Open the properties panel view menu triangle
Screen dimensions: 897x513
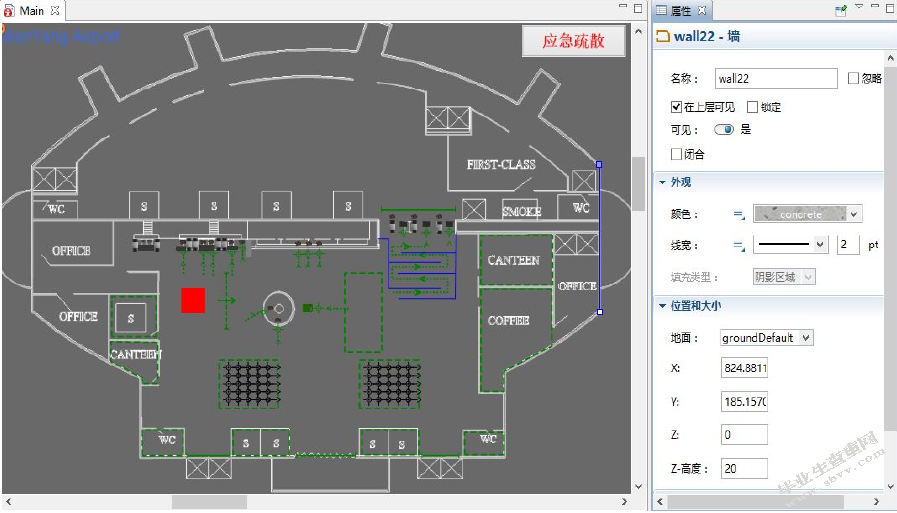coord(859,7)
